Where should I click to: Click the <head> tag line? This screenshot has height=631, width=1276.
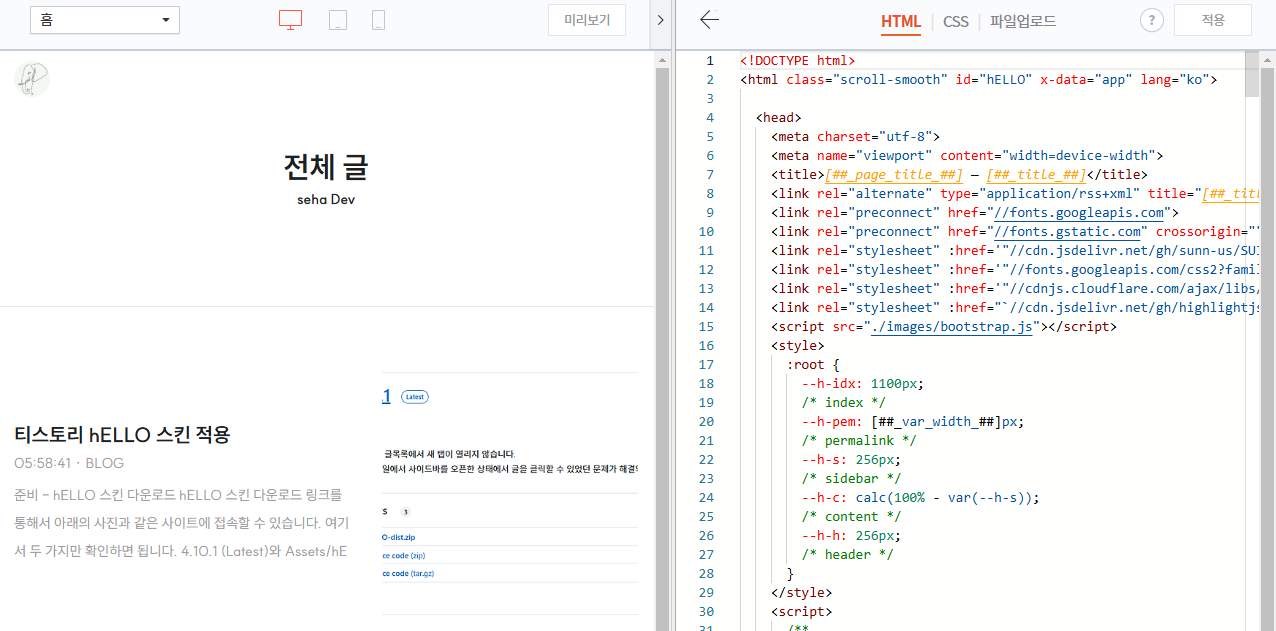tap(778, 118)
